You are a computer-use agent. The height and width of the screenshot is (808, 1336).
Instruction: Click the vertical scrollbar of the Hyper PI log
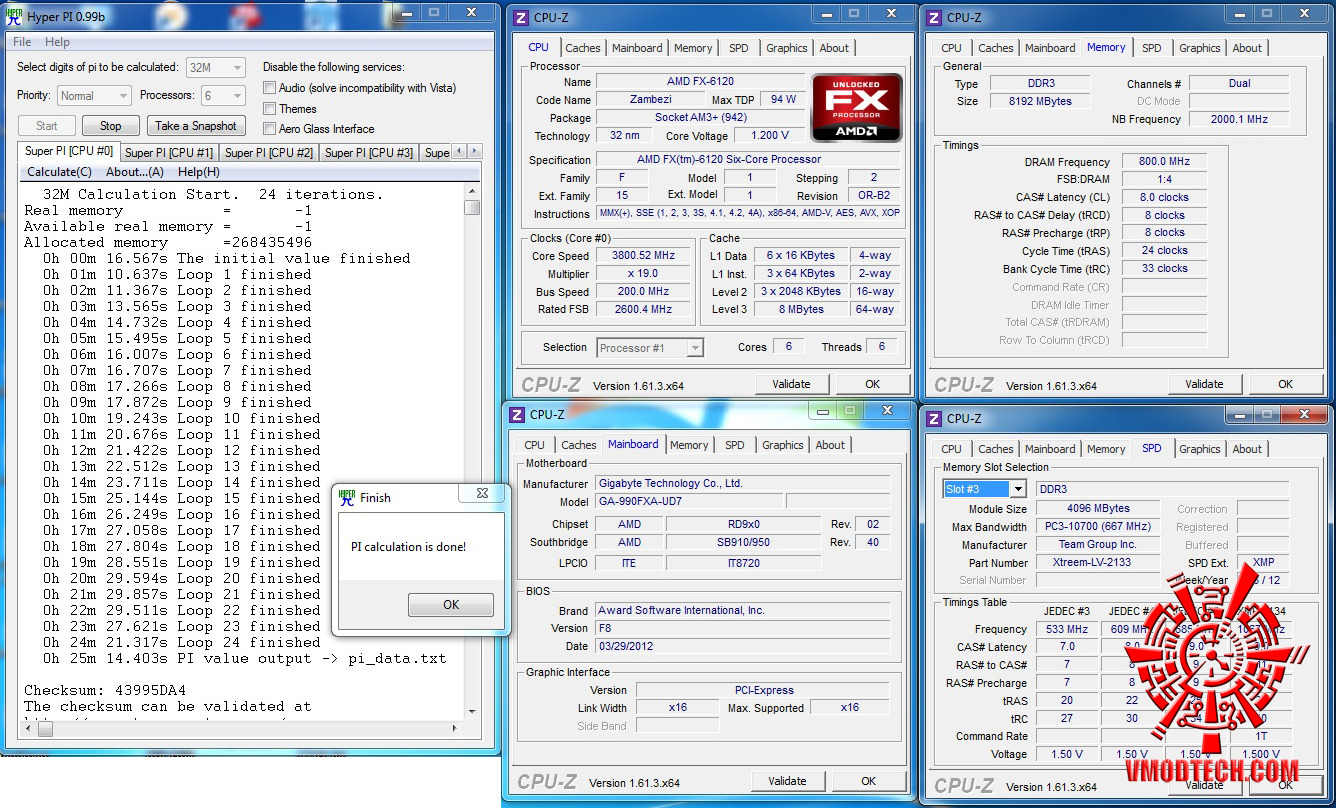[x=472, y=453]
